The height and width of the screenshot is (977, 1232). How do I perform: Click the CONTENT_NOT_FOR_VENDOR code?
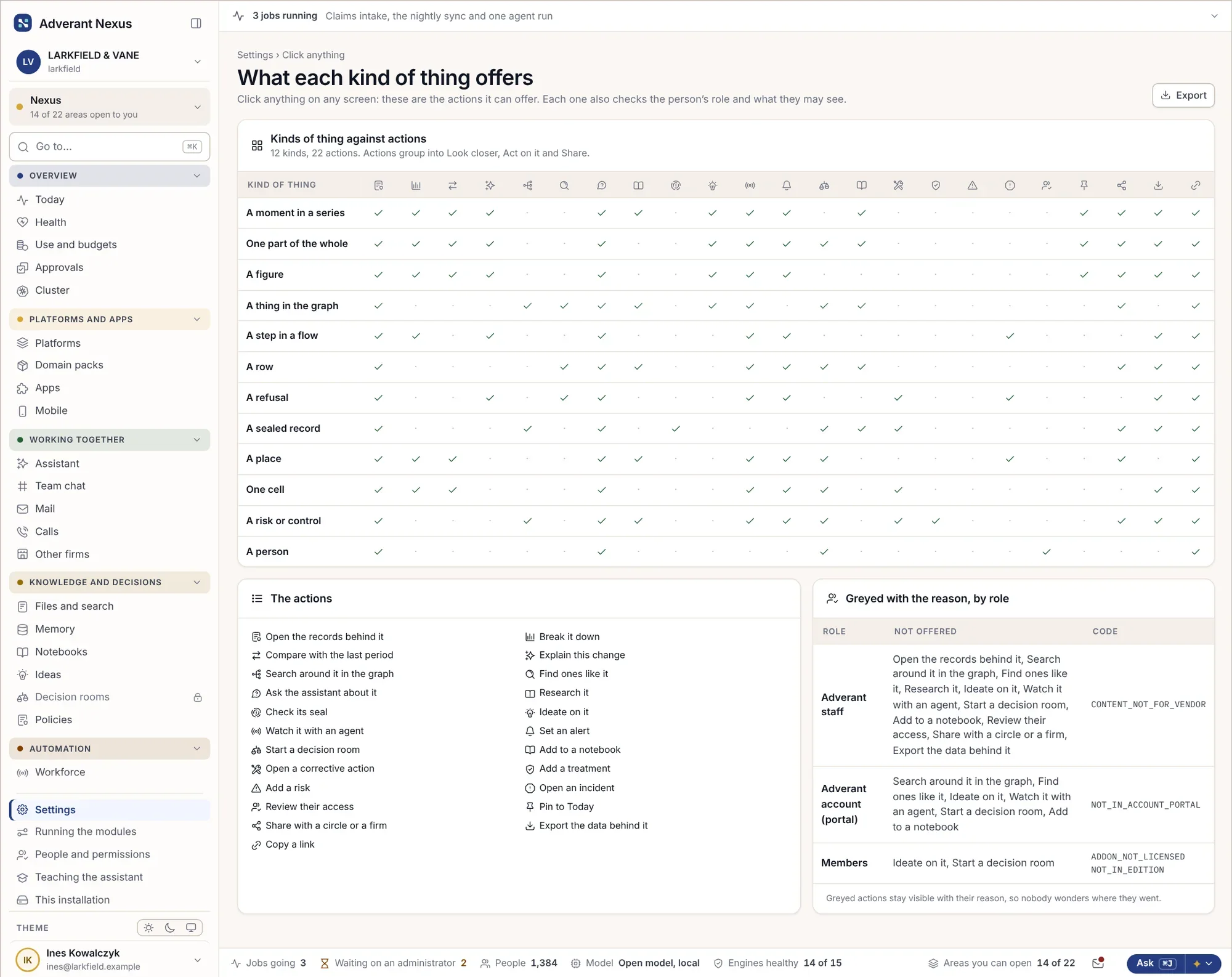click(1148, 704)
